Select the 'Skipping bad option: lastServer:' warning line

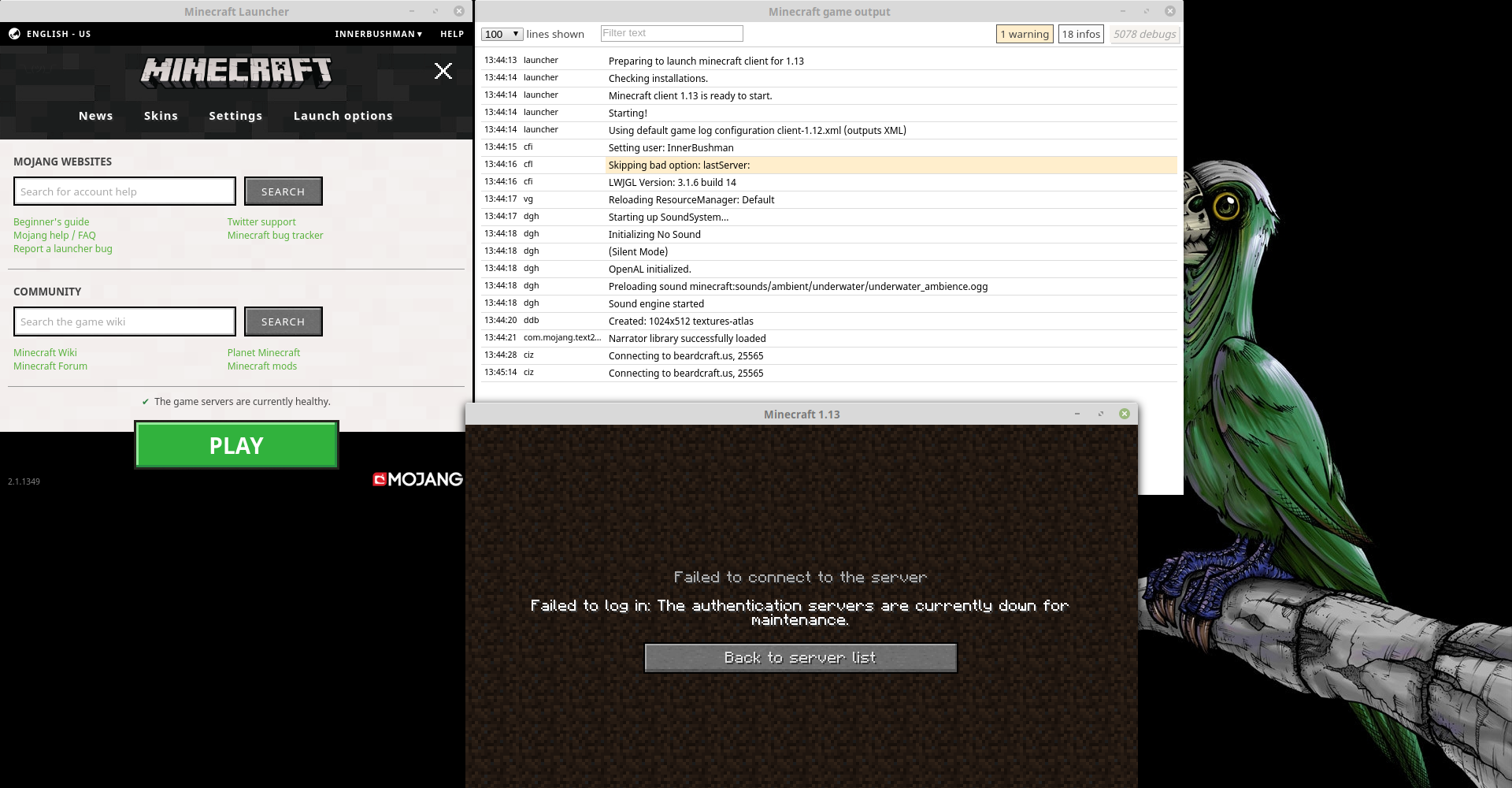pos(829,165)
